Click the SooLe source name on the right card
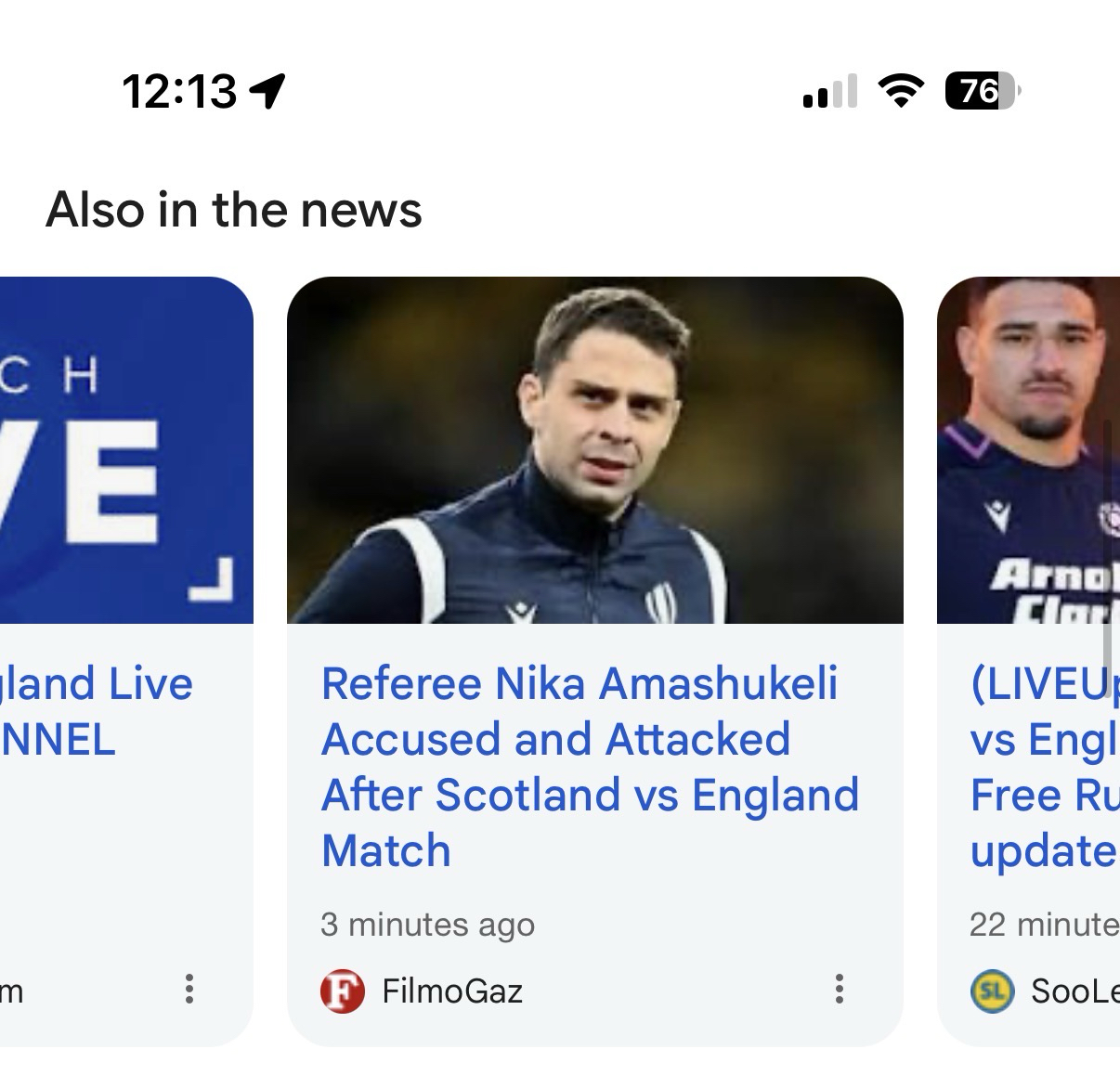 click(x=1074, y=991)
